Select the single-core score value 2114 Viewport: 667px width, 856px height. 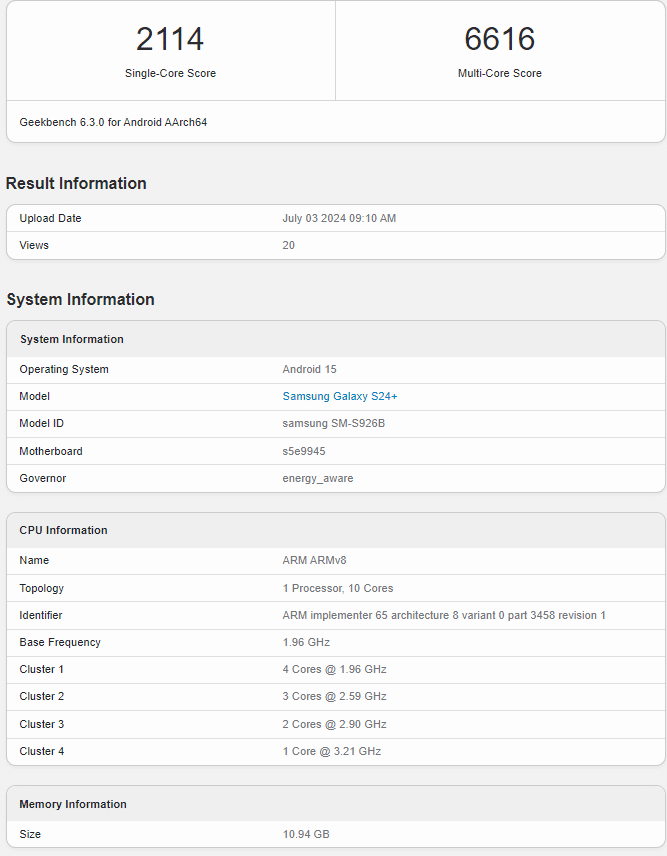[x=170, y=39]
